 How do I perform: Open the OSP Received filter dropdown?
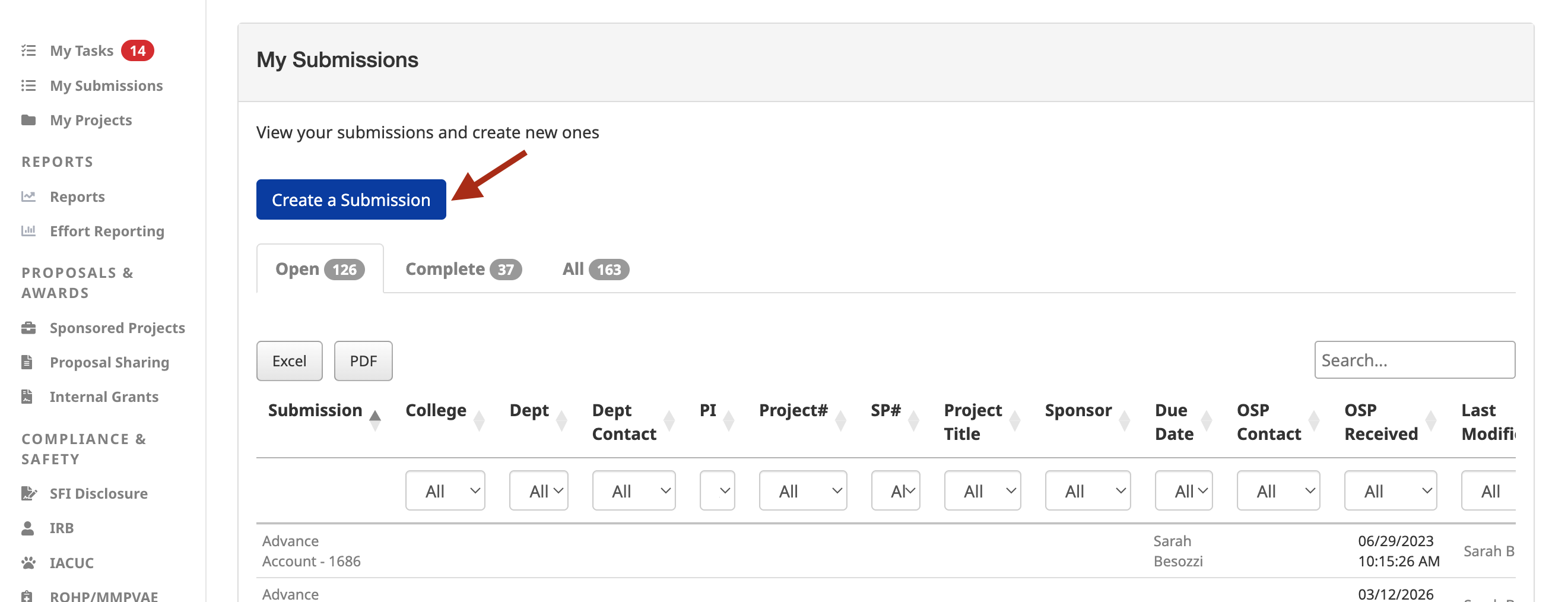click(x=1391, y=490)
